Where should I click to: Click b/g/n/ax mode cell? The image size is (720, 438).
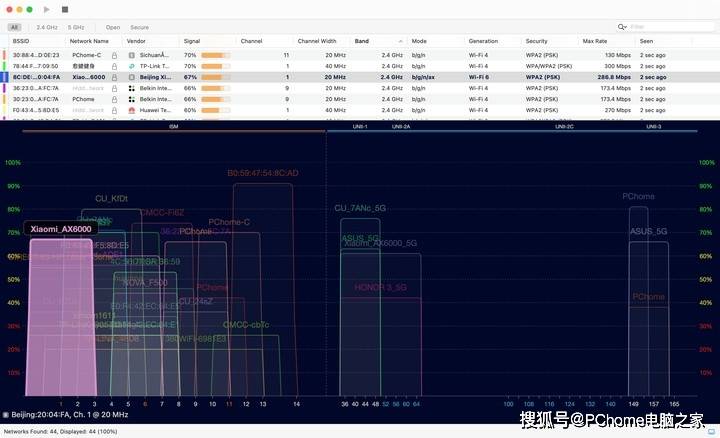click(x=423, y=77)
